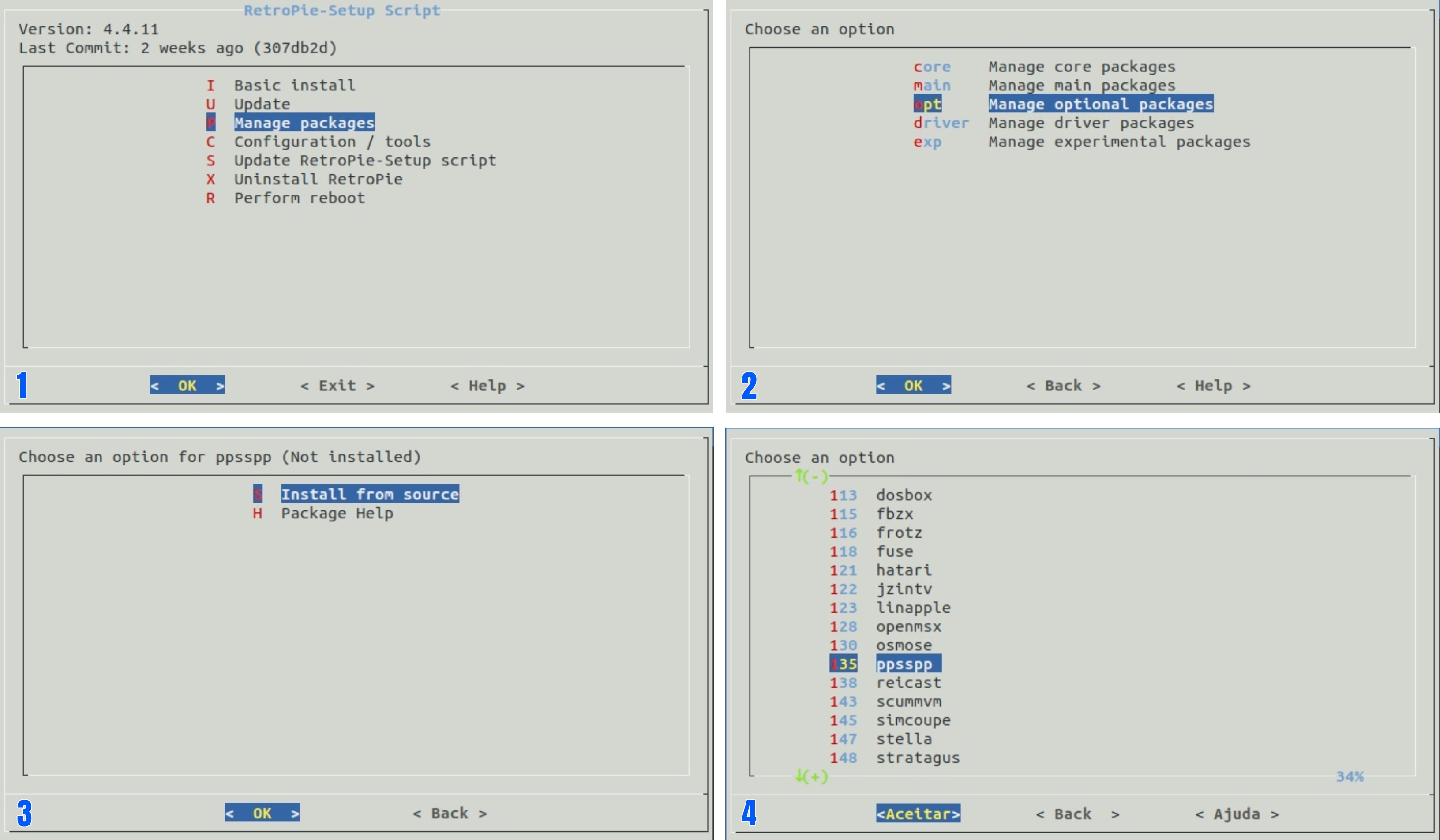Click Ajuda button in package list
Viewport: 1440px width, 840px height.
pos(1236,814)
